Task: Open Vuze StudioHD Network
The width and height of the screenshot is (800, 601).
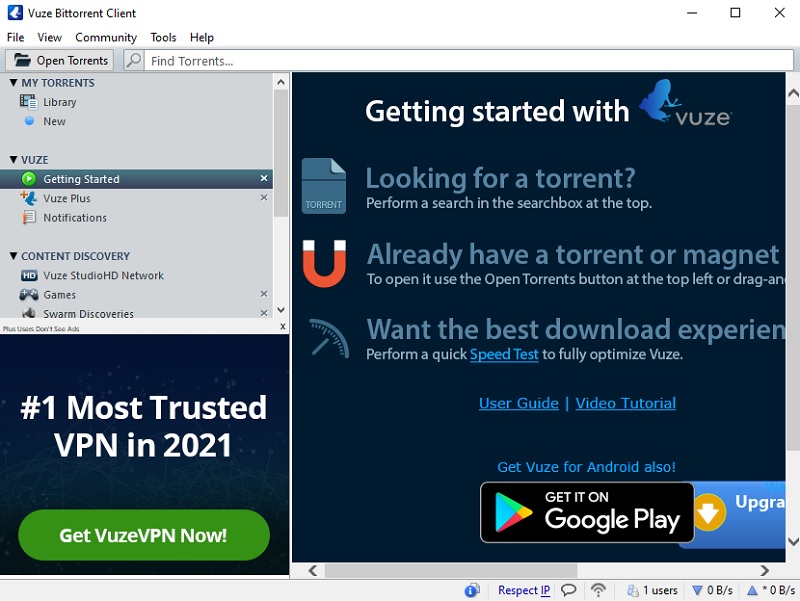Action: (x=103, y=275)
